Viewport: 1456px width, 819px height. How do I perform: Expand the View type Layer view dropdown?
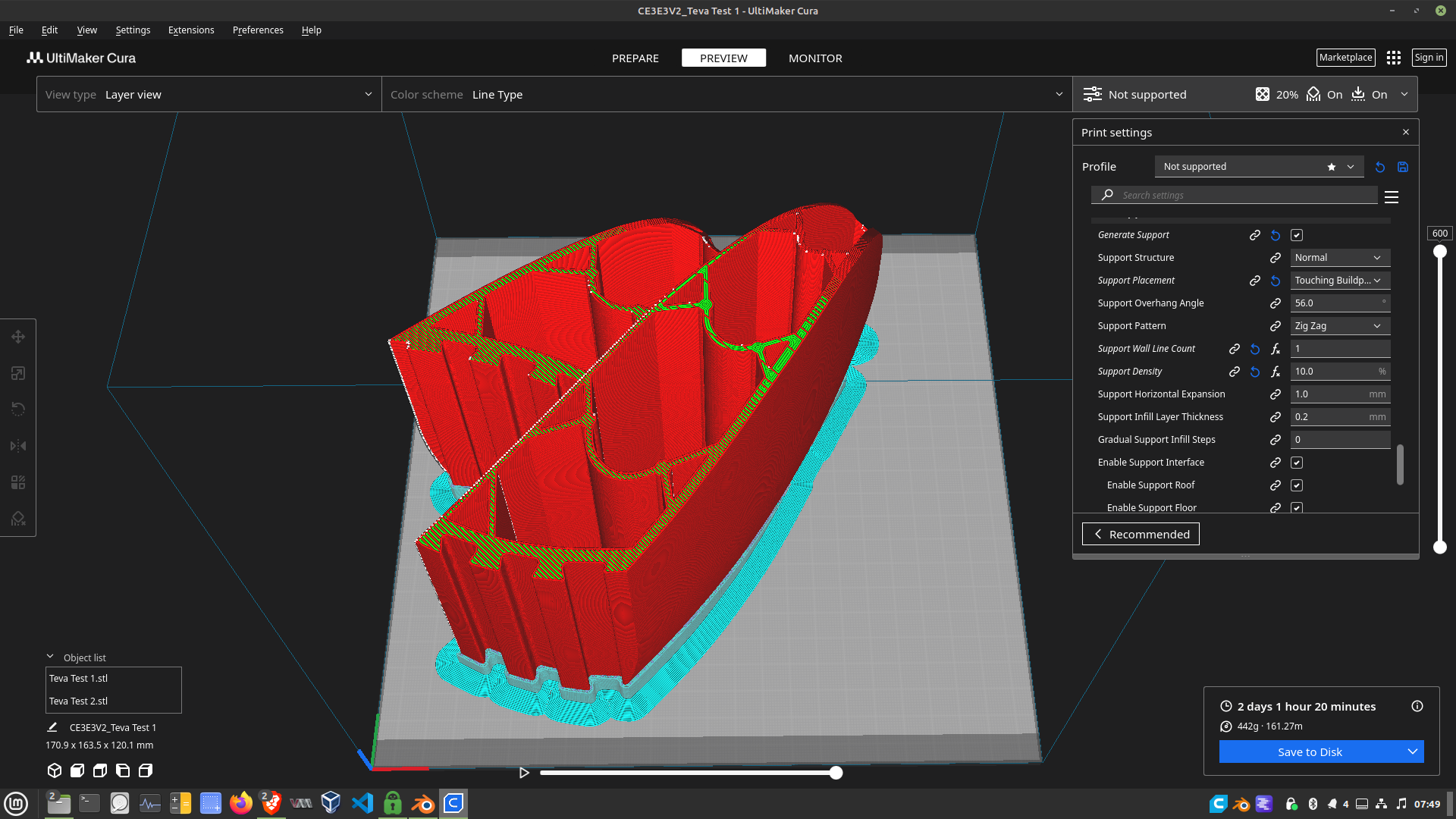[209, 95]
